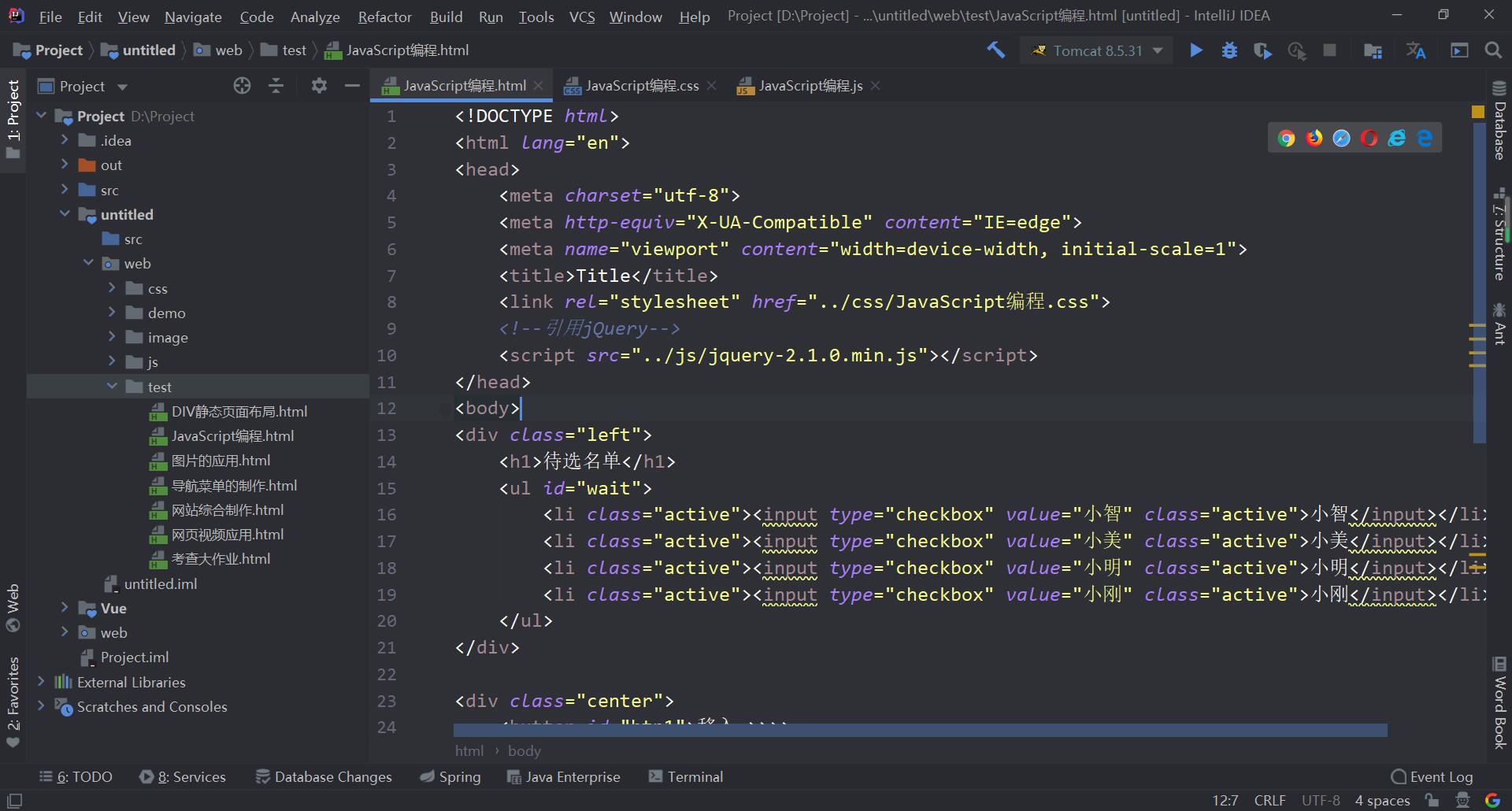Open the VCS menu
Image resolution: width=1512 pixels, height=811 pixels.
coord(582,17)
